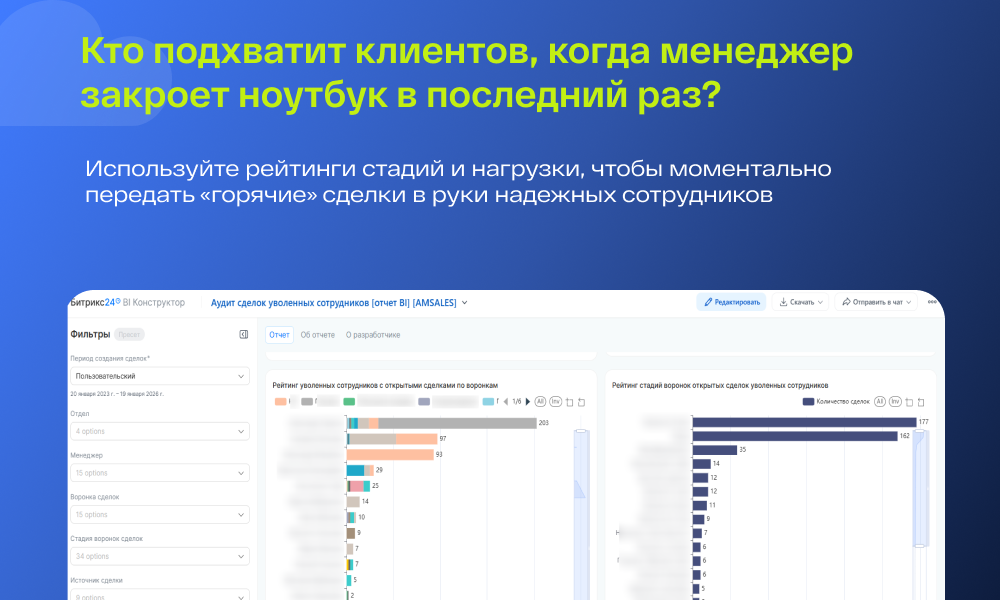Go to next legend page in employees chart
1000x600 pixels.
527,402
